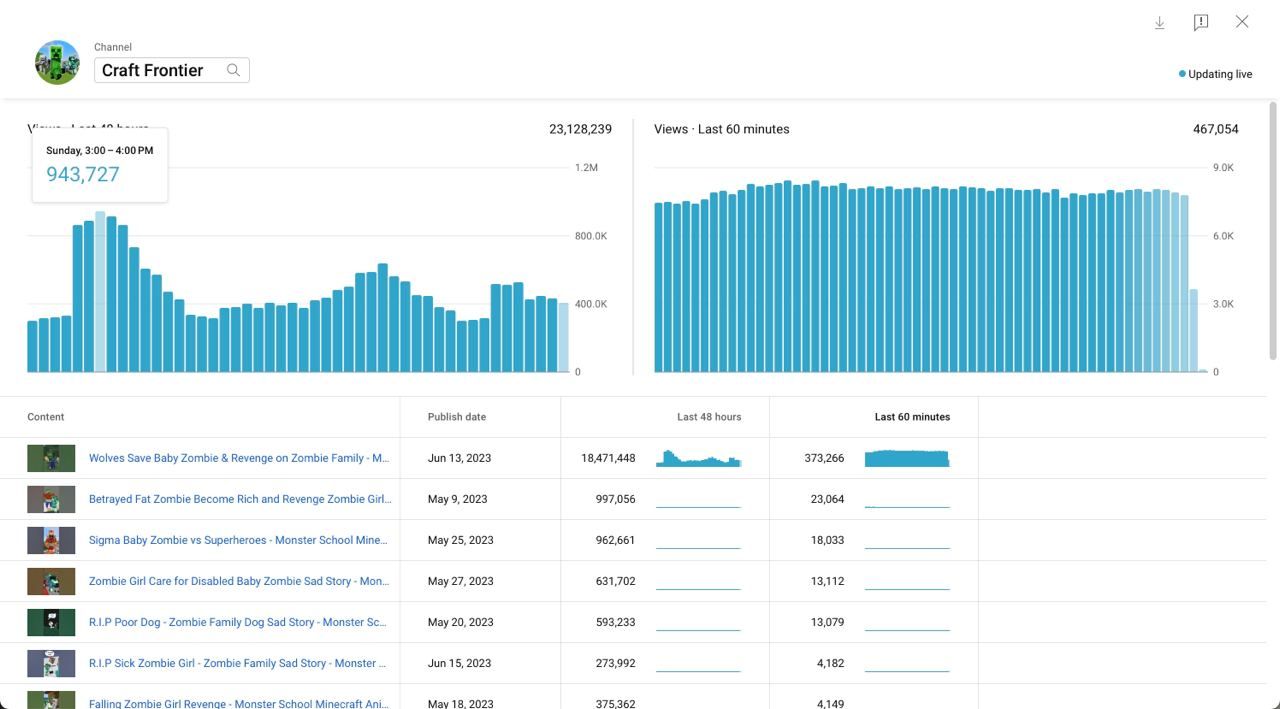
Task: Click the highlighted Sunday 3:00–4:00 PM bar
Action: (100, 292)
